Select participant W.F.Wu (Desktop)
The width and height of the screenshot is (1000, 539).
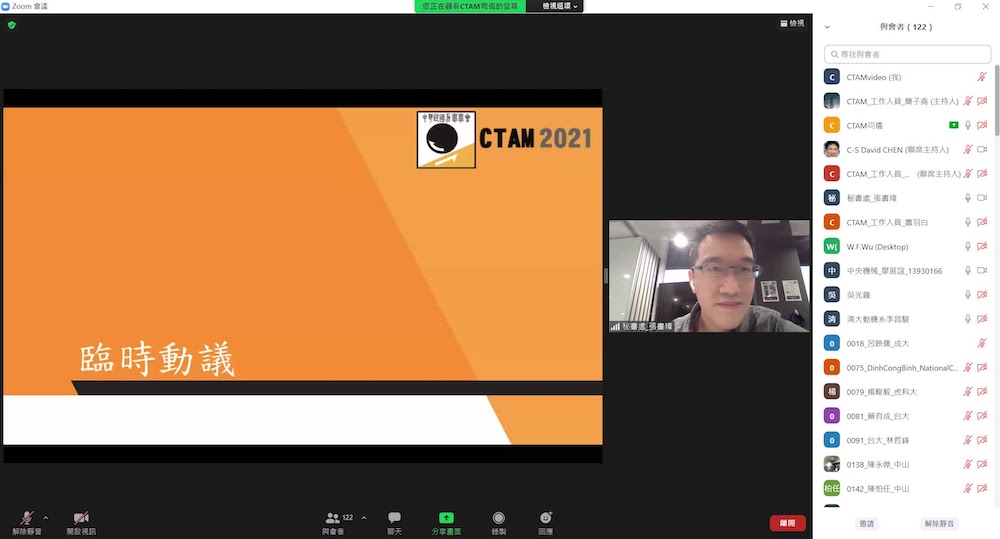coord(906,247)
